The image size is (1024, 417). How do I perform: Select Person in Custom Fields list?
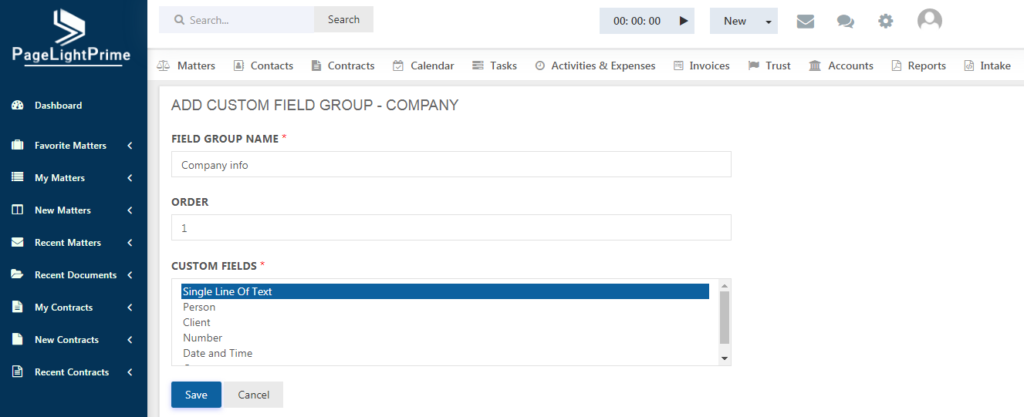coord(445,307)
